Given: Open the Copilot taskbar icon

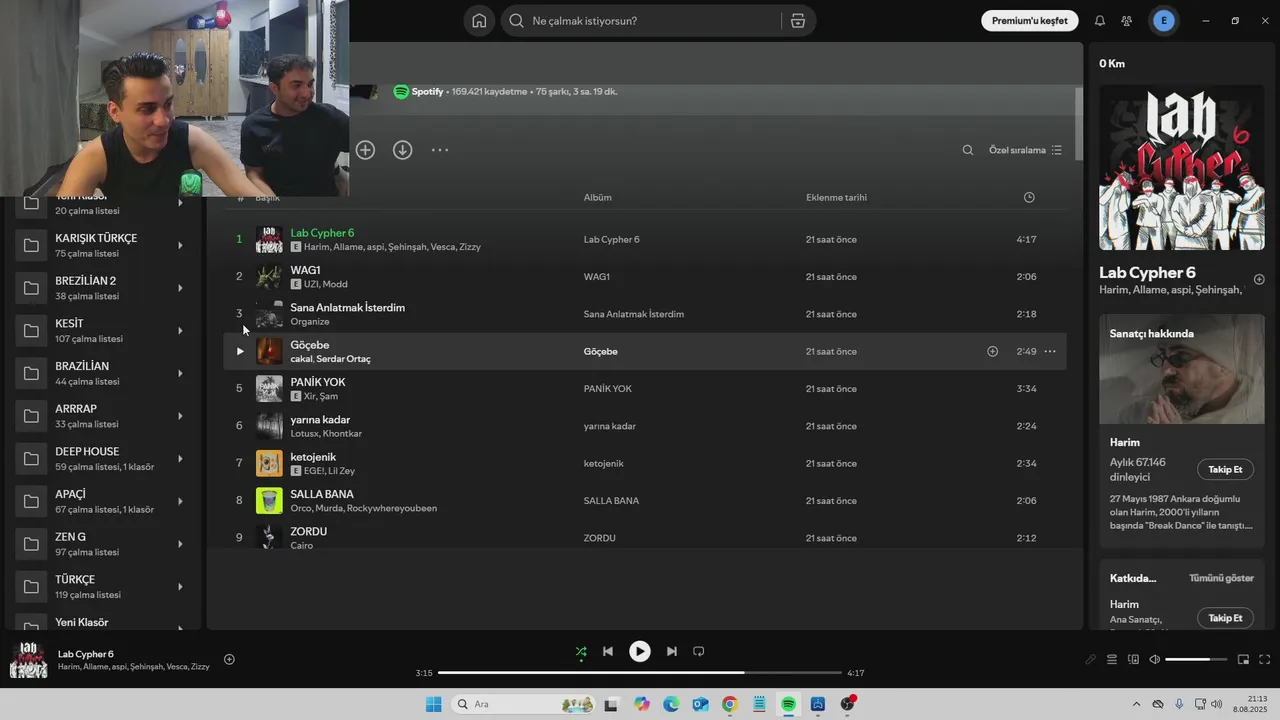Looking at the screenshot, I should coord(641,704).
